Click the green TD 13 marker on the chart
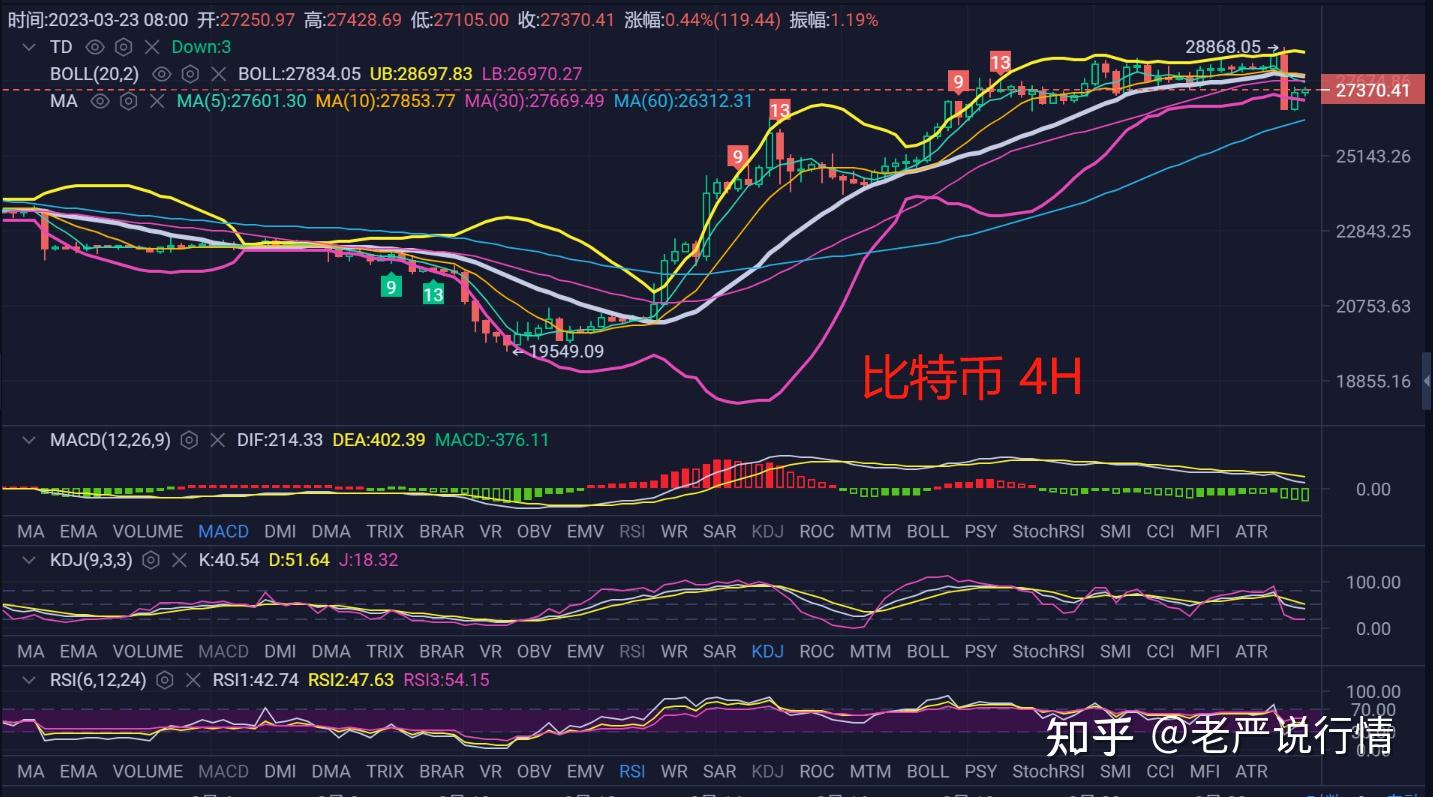The image size is (1433, 797). (432, 294)
